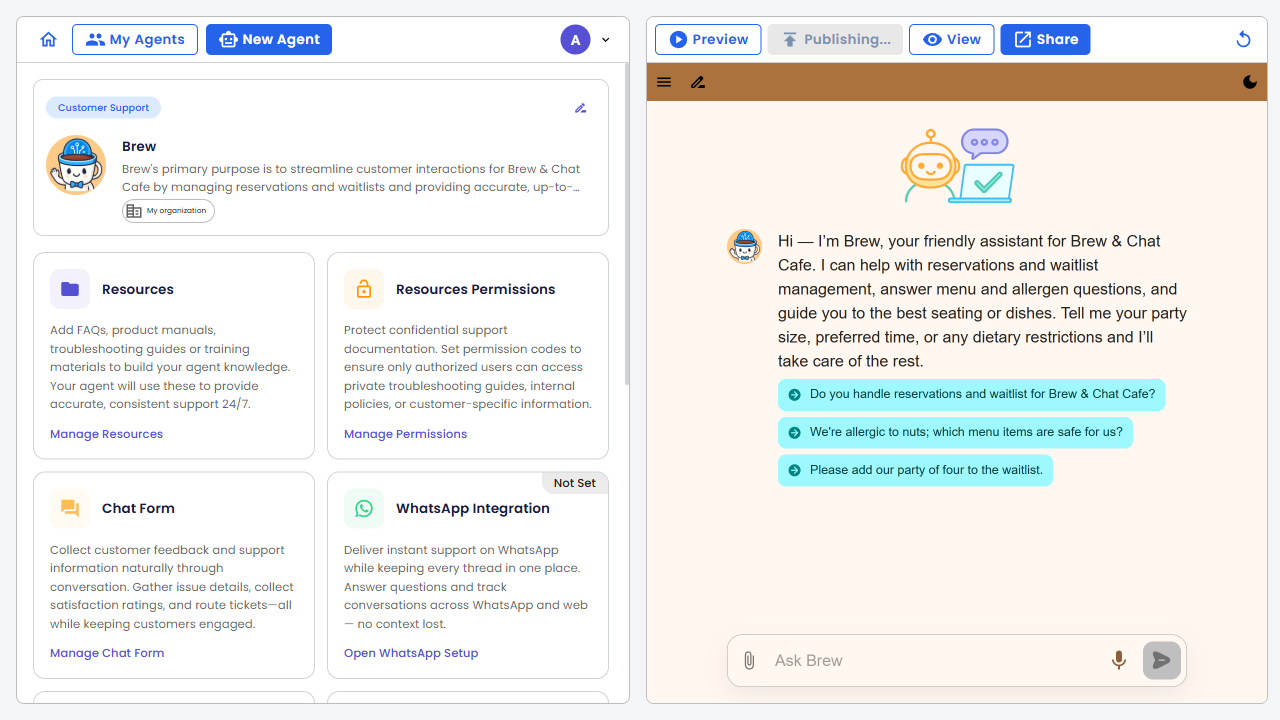Click Brew's avatar beside the greeting

(x=744, y=246)
